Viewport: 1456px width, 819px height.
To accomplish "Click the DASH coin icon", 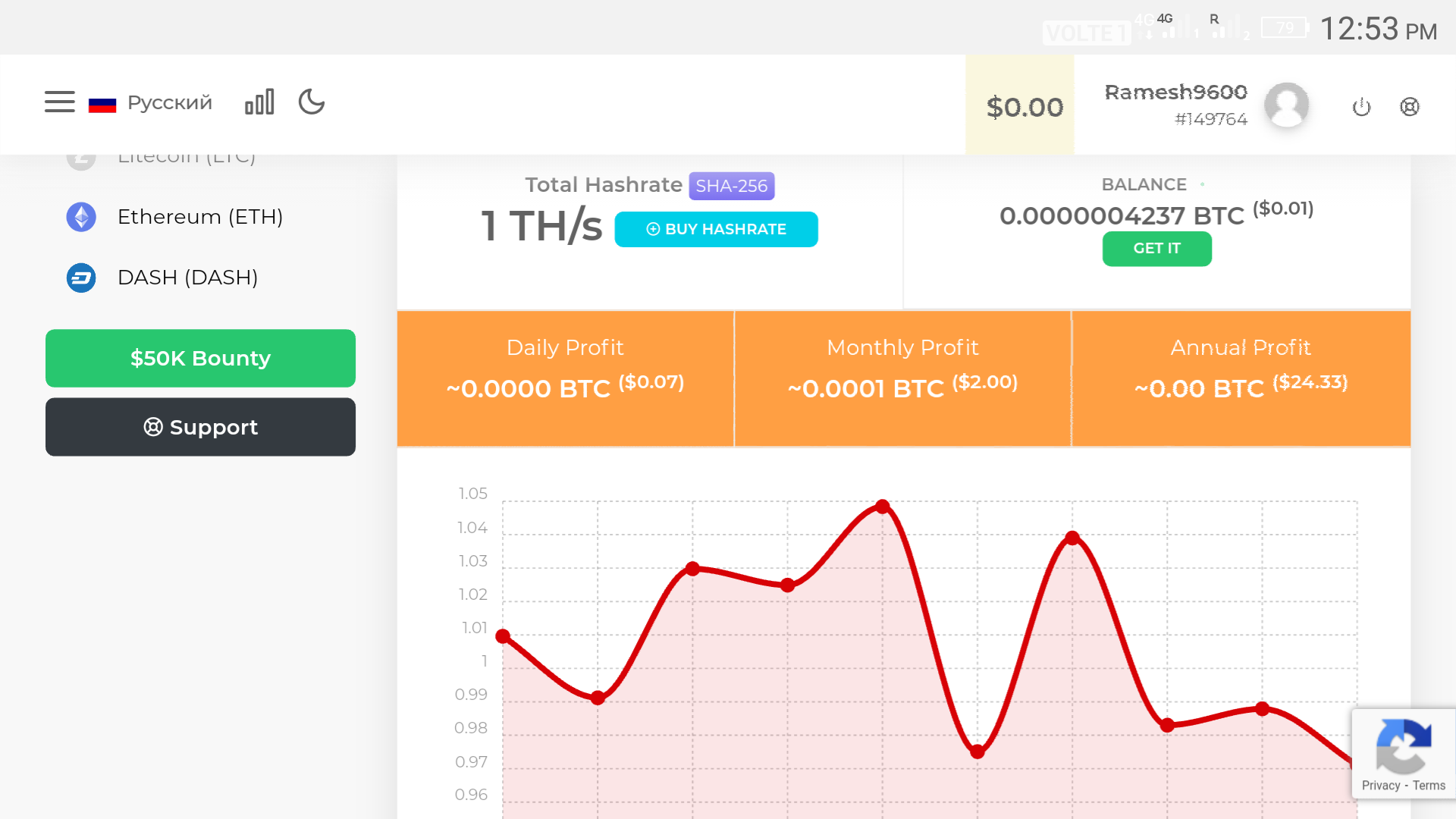I will [x=81, y=278].
